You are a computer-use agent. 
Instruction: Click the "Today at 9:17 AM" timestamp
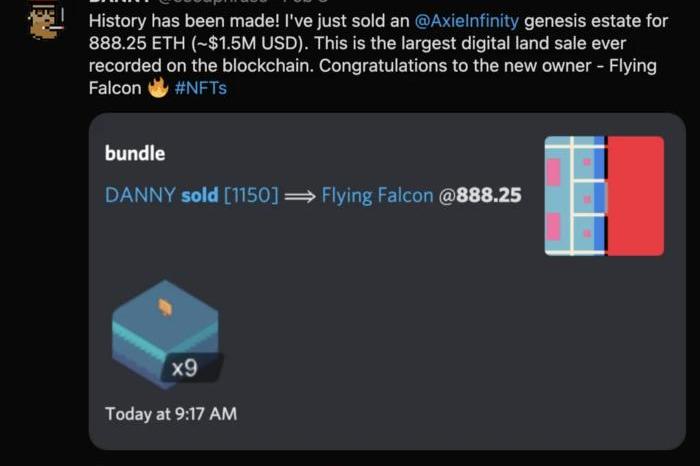[170, 412]
